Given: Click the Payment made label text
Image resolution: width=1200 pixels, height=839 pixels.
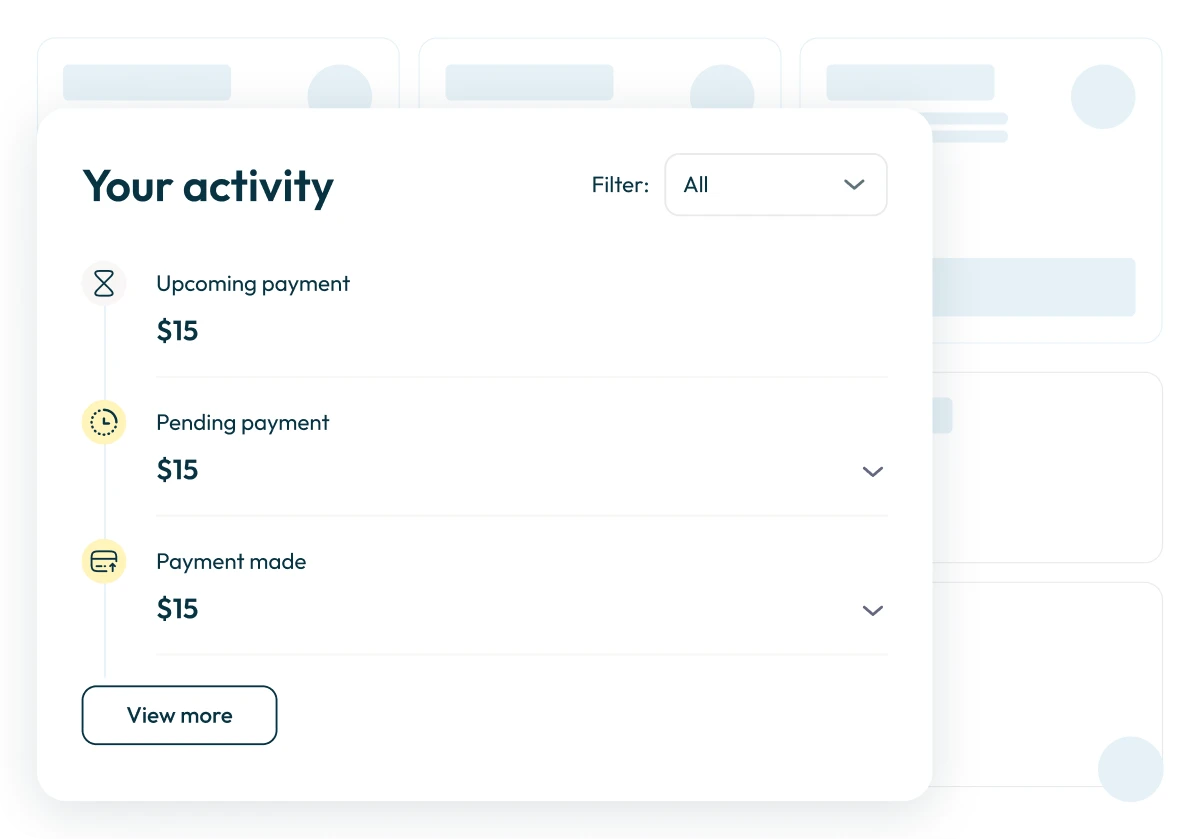Looking at the screenshot, I should pos(231,562).
